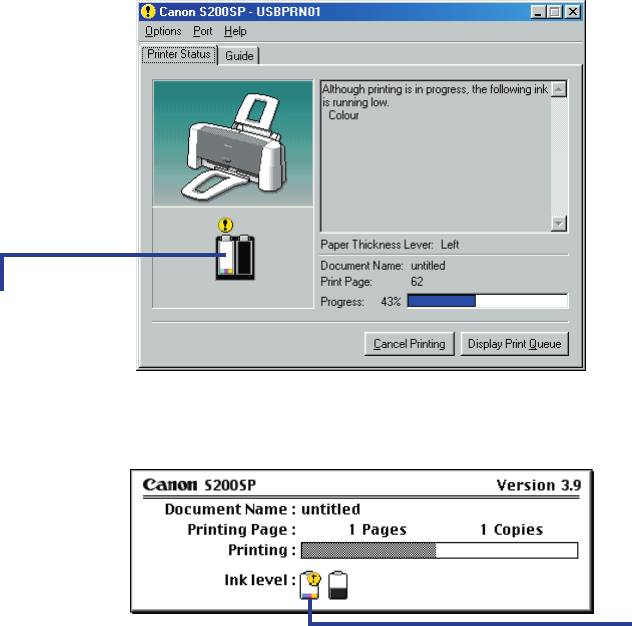Viewport: 632px width, 626px height.
Task: Click the 'Colour' text in the ink warning message
Action: pyautogui.click(x=343, y=115)
